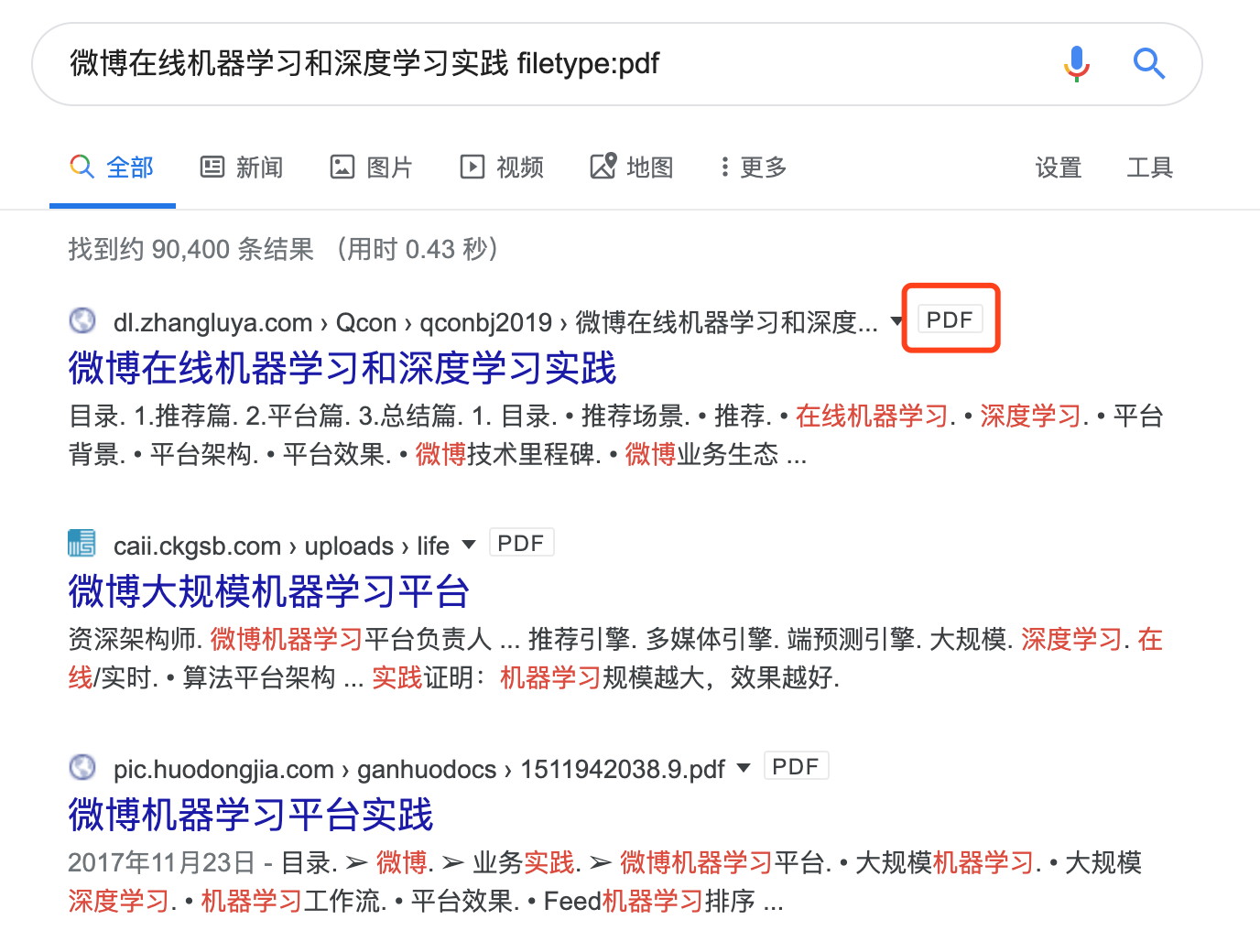
Task: Open the 图片 image results tab
Action: click(373, 168)
